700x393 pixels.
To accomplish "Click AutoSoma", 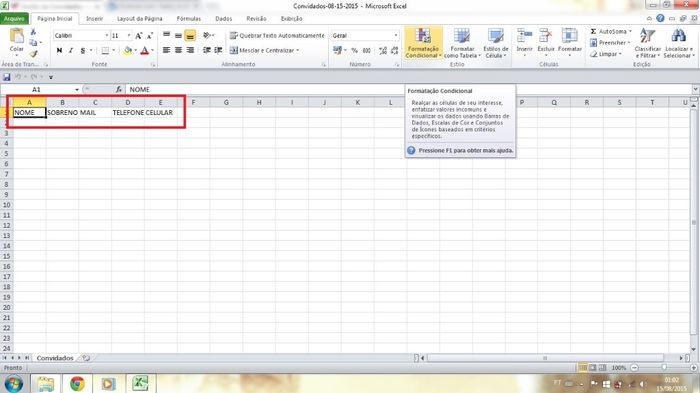I will pyautogui.click(x=611, y=31).
